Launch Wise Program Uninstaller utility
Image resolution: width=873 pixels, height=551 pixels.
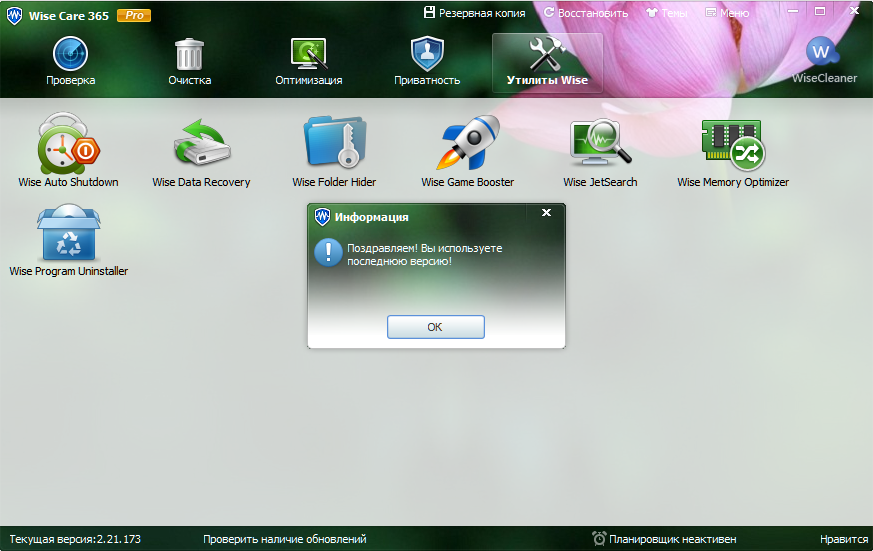68,240
